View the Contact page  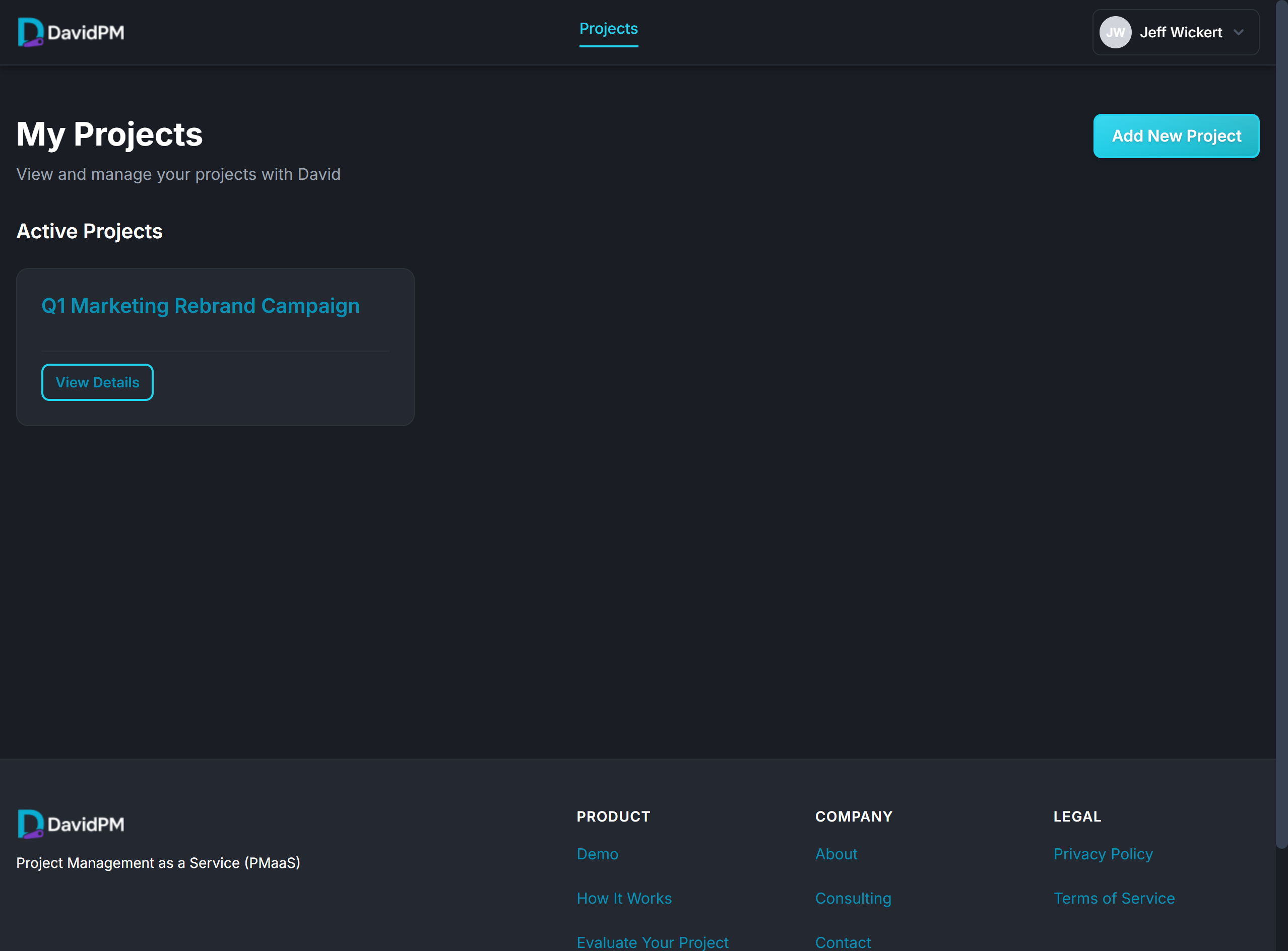pyautogui.click(x=843, y=942)
